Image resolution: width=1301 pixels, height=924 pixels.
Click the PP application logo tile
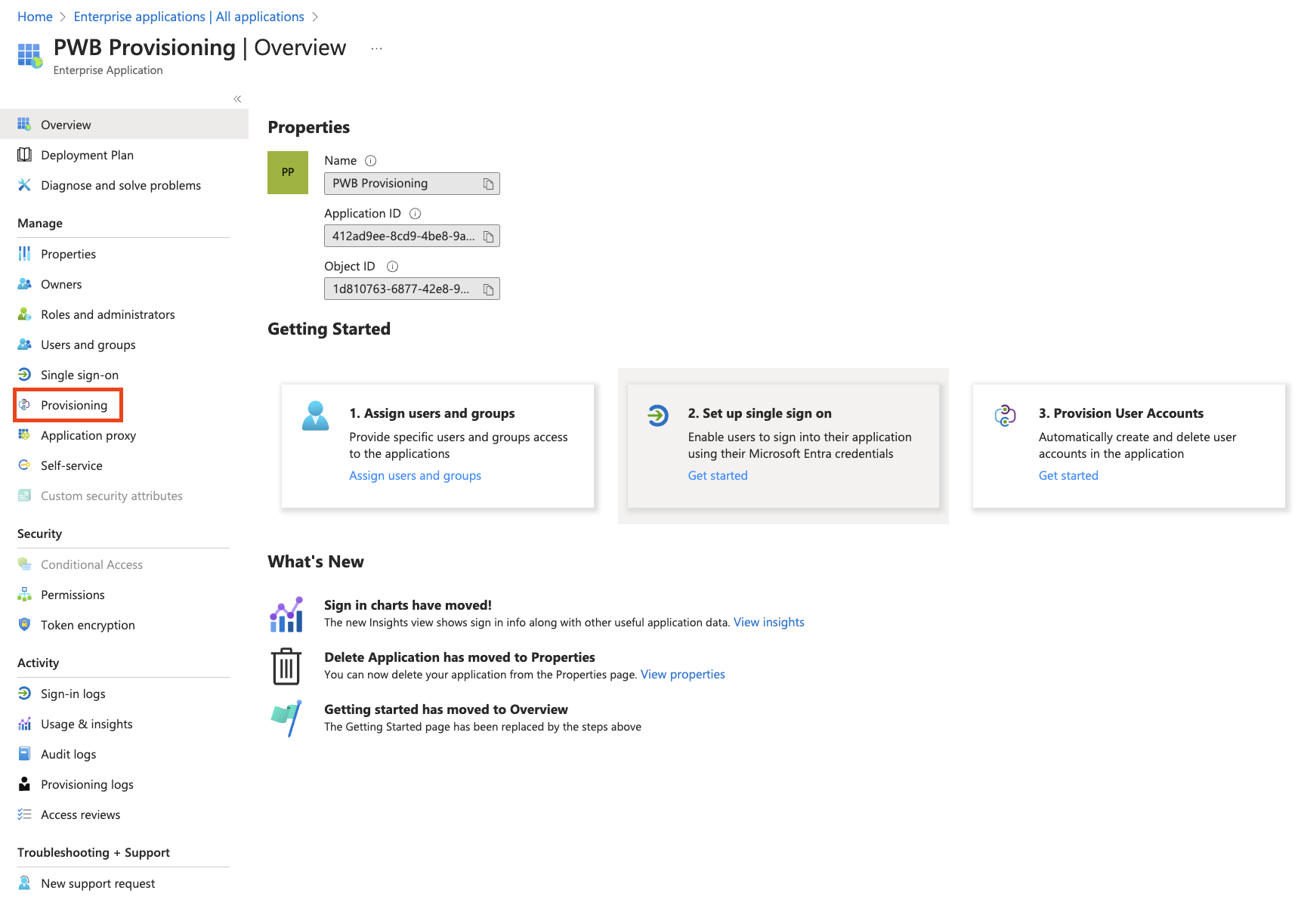coord(288,172)
